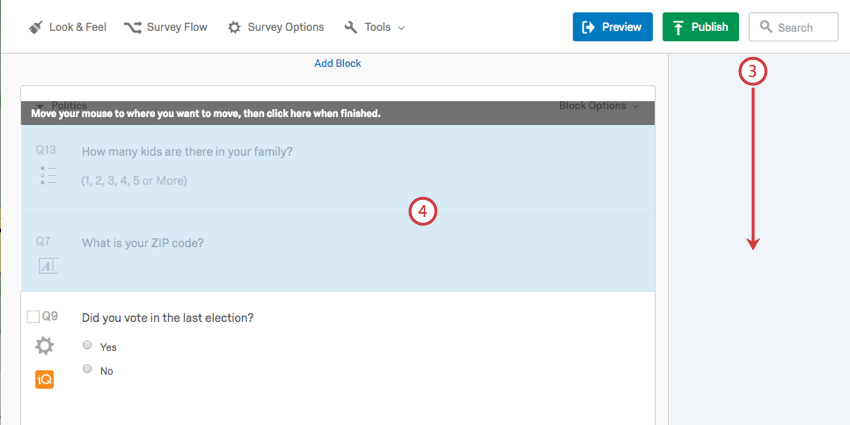
Task: Click the Survey Options gear icon
Action: tap(234, 27)
